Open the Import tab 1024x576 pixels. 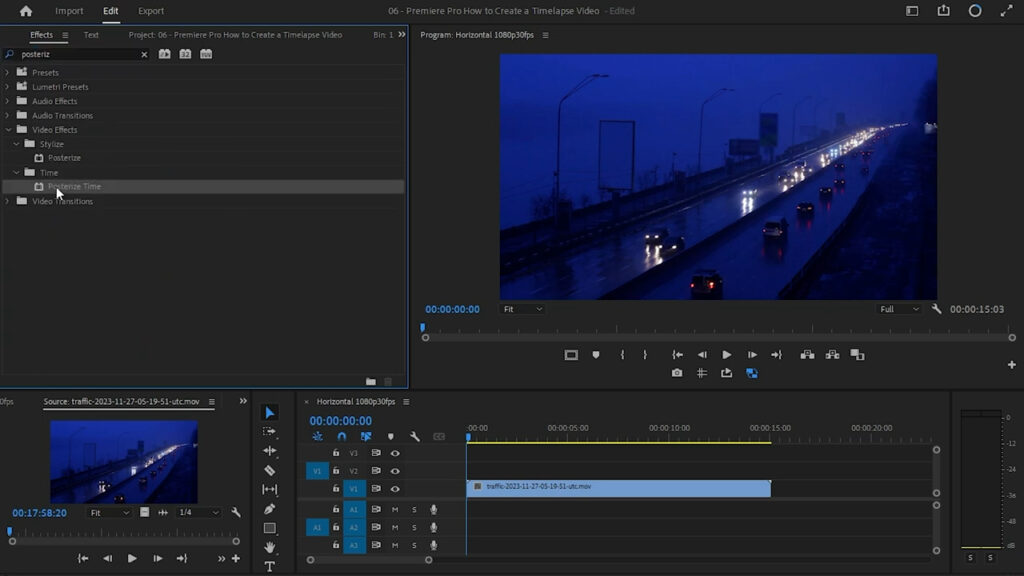[69, 11]
